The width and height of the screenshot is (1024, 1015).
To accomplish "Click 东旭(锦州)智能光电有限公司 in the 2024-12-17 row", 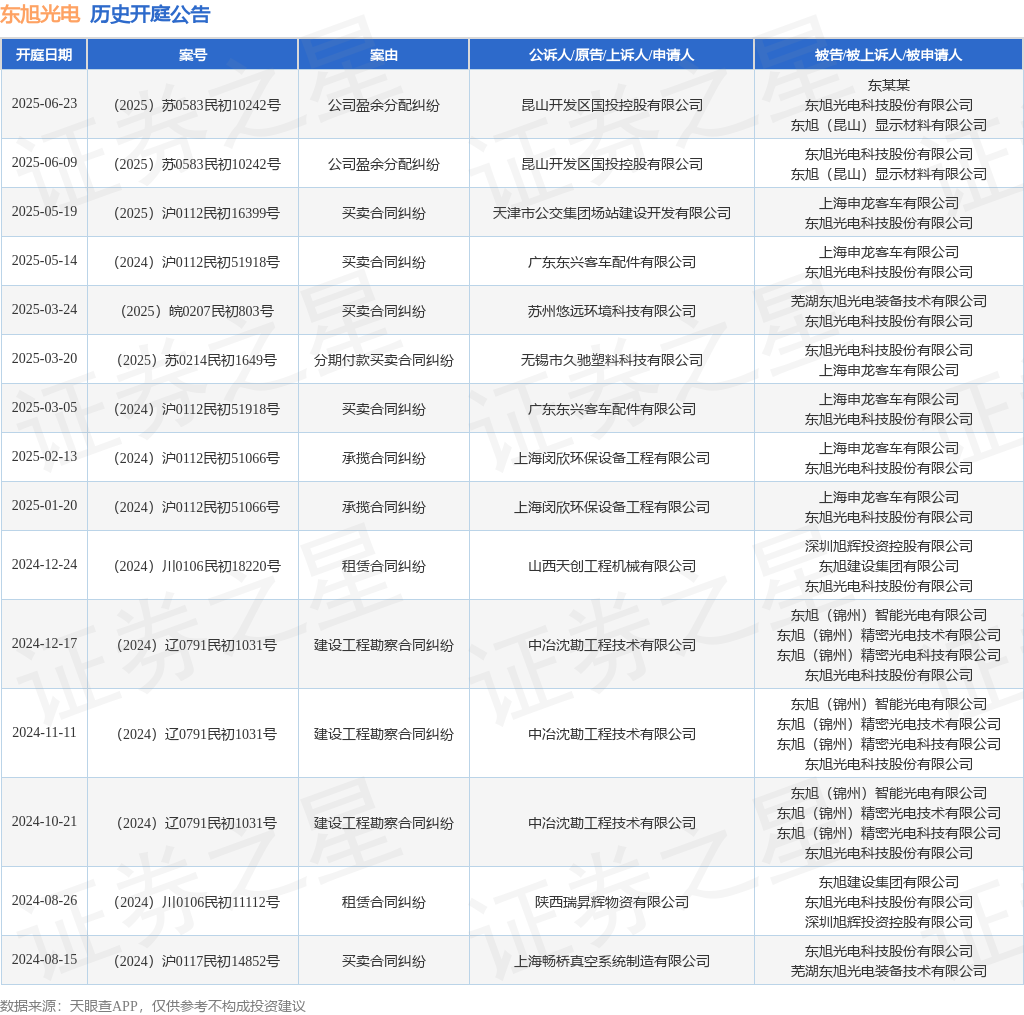I will 888,615.
